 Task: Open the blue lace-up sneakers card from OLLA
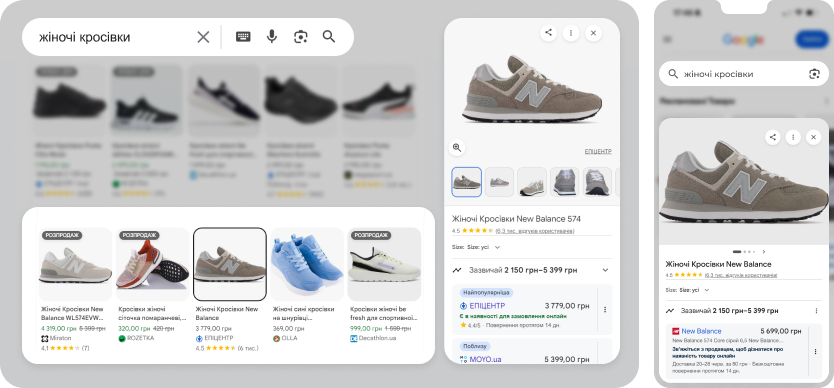click(307, 285)
